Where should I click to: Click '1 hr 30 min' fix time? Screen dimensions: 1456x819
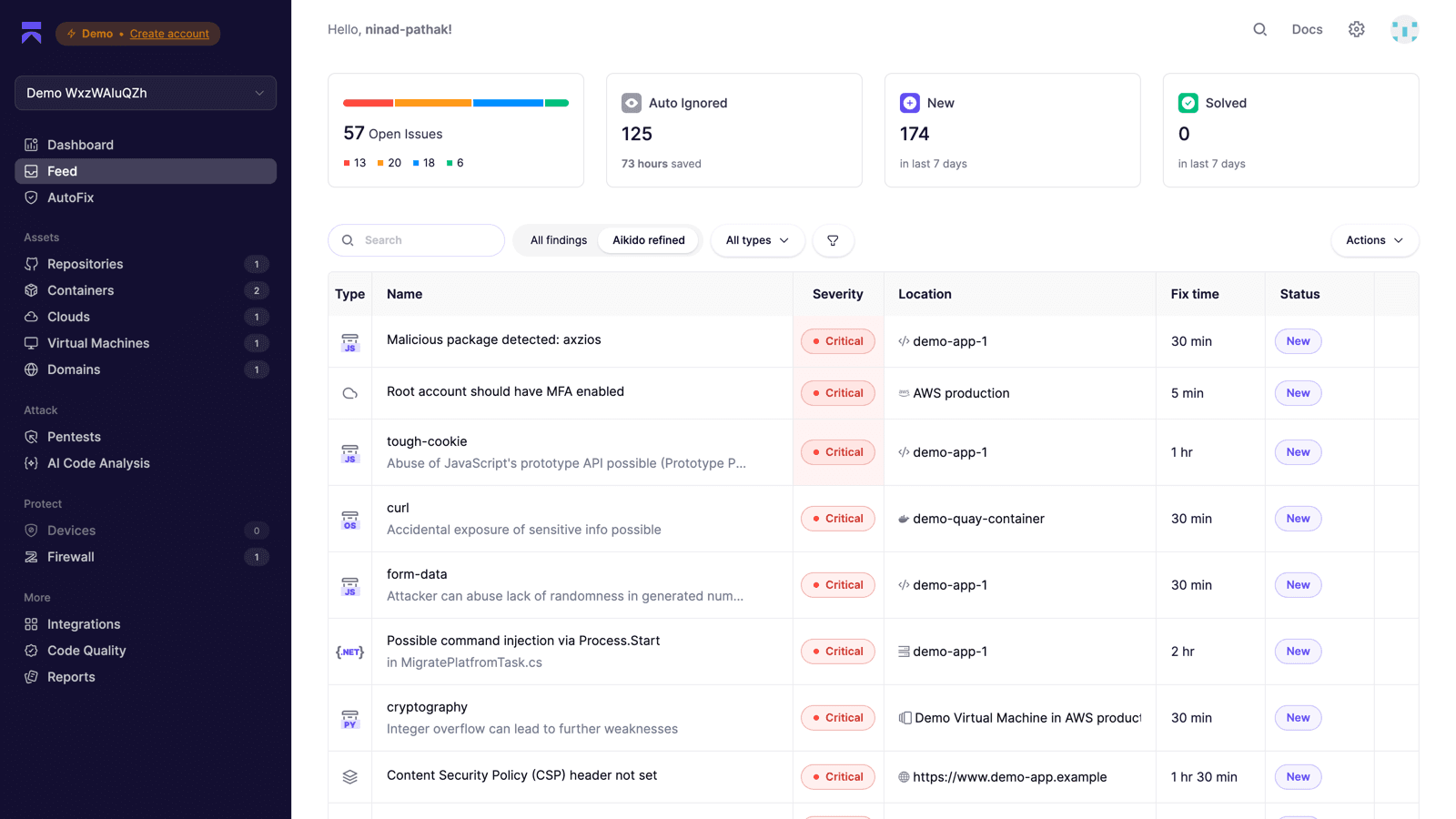pos(1204,777)
